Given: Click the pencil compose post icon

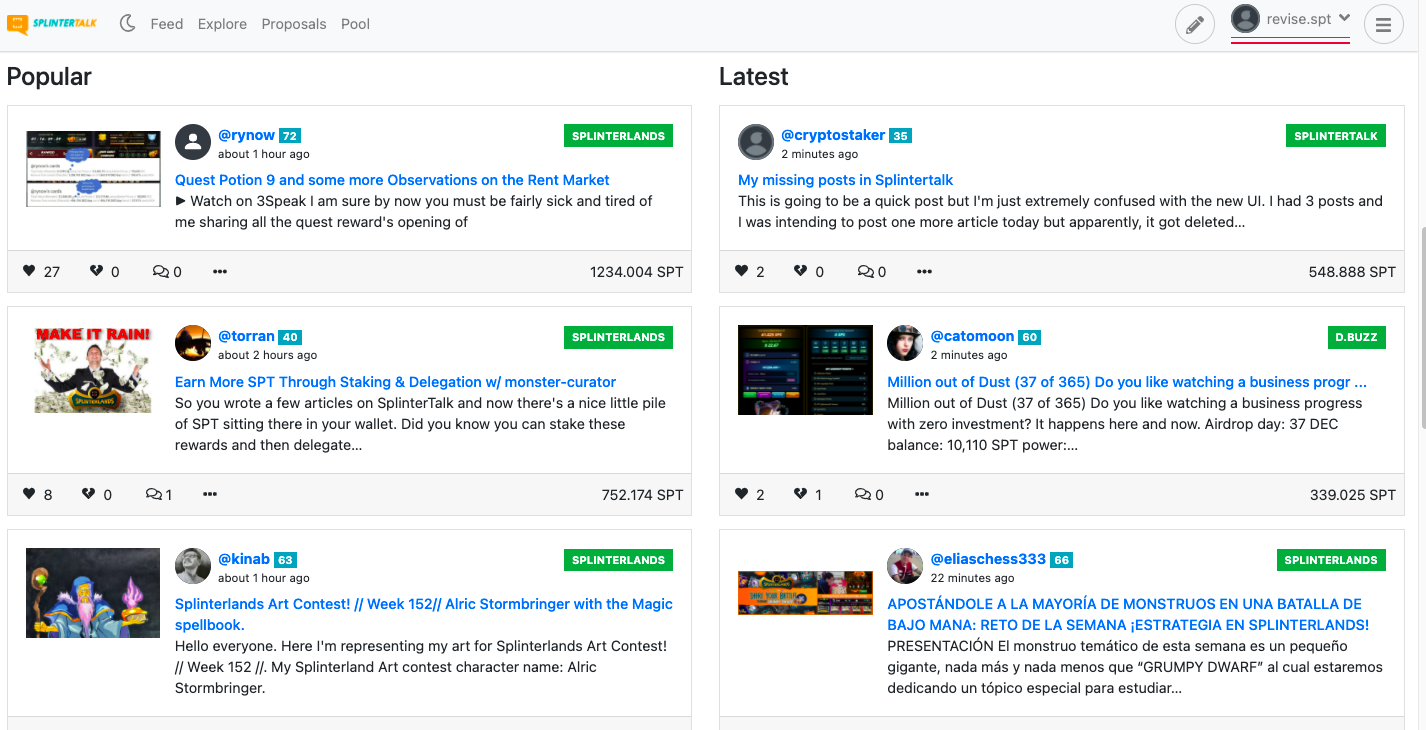Looking at the screenshot, I should pyautogui.click(x=1194, y=25).
